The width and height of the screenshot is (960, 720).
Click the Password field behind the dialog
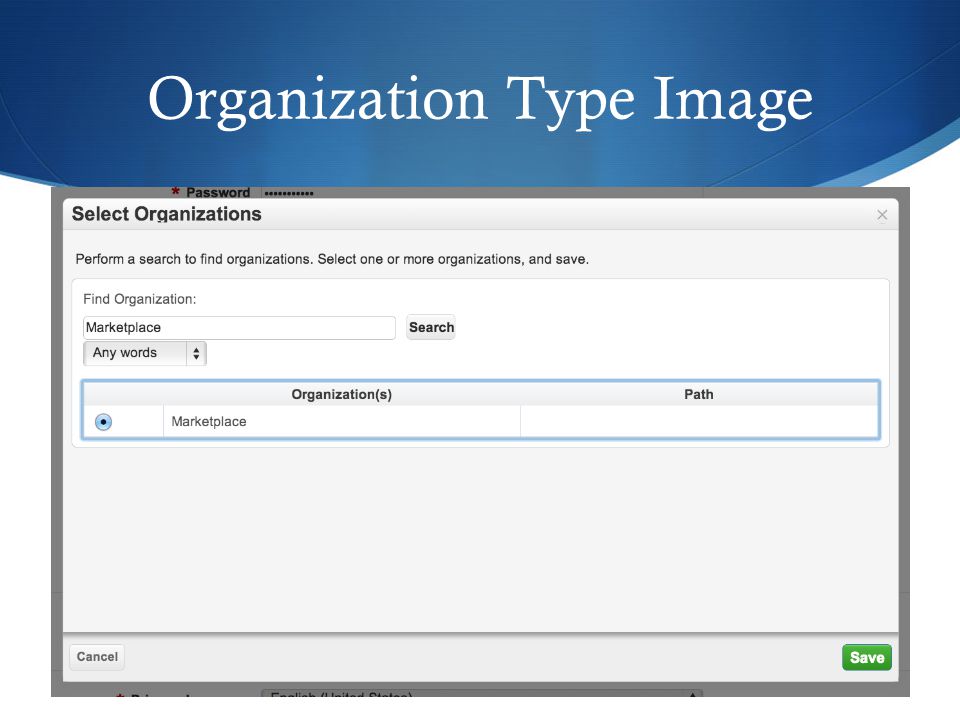(x=481, y=193)
